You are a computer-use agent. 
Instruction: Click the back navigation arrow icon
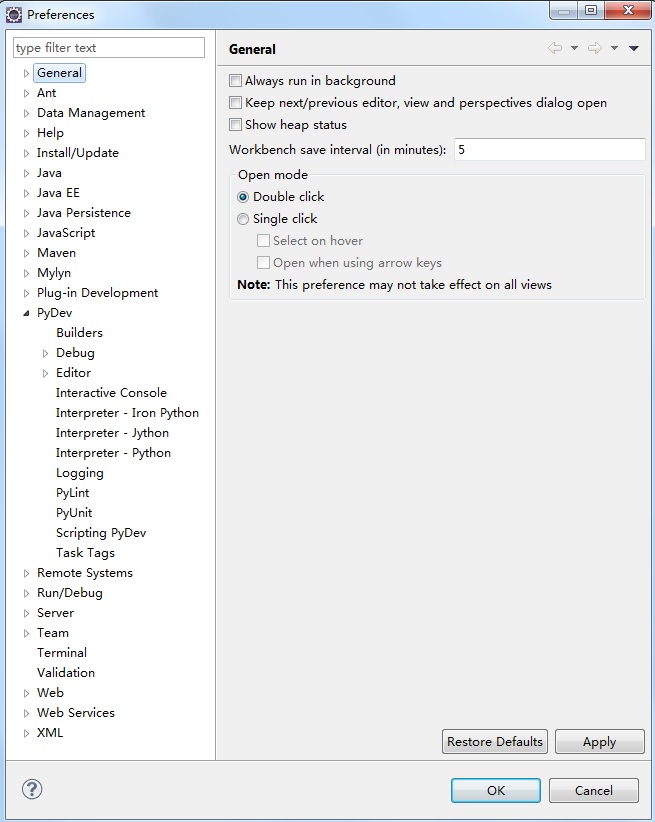[555, 48]
